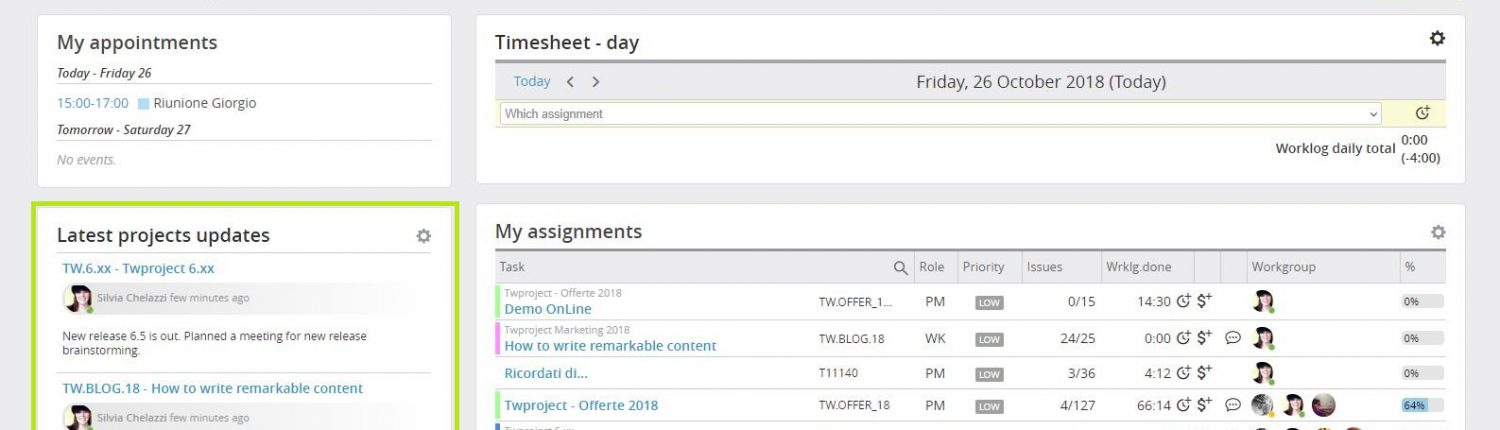Go to next day in timesheet
This screenshot has height=430, width=1500.
tap(596, 82)
